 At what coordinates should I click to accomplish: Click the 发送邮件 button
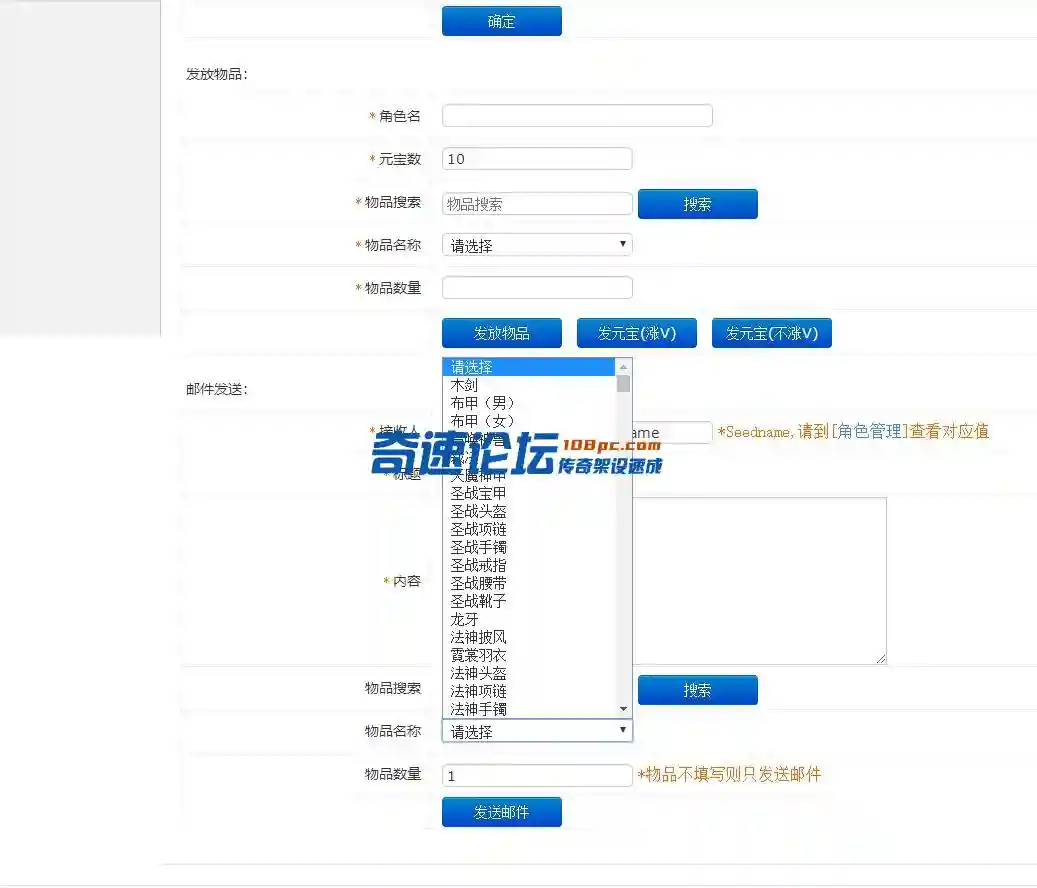pos(501,812)
